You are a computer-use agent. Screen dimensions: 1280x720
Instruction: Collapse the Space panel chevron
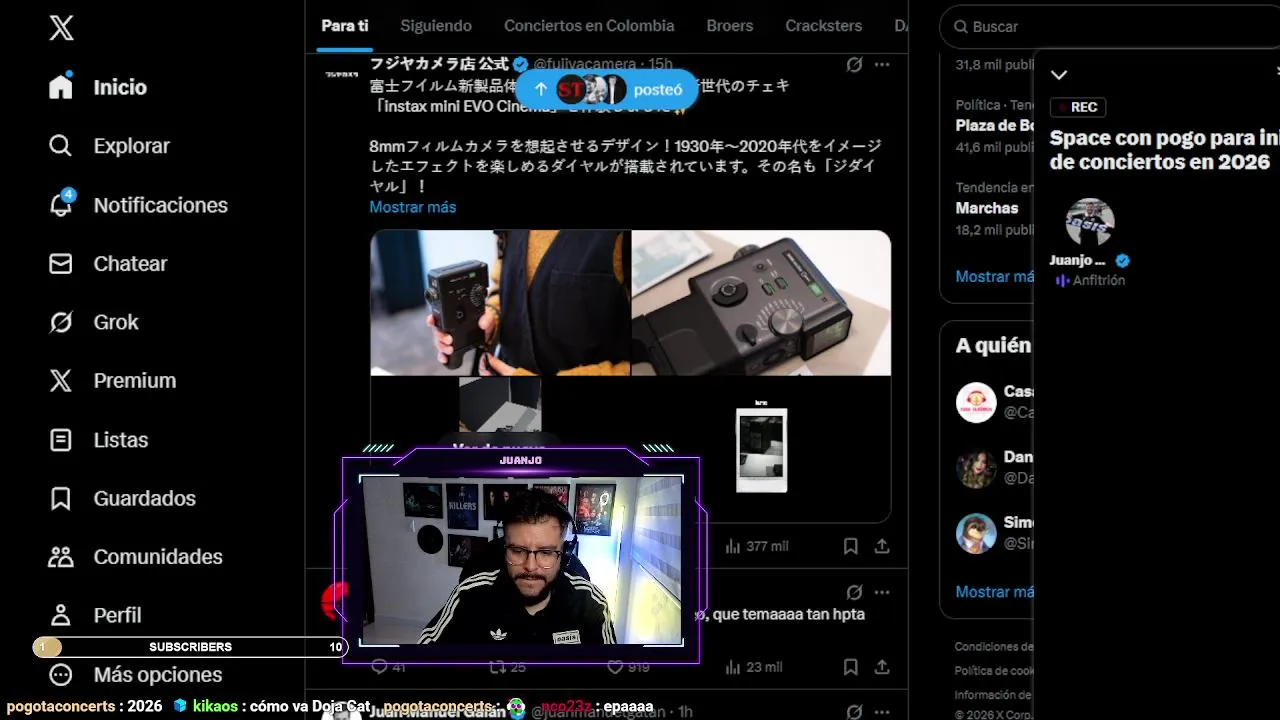(x=1059, y=75)
